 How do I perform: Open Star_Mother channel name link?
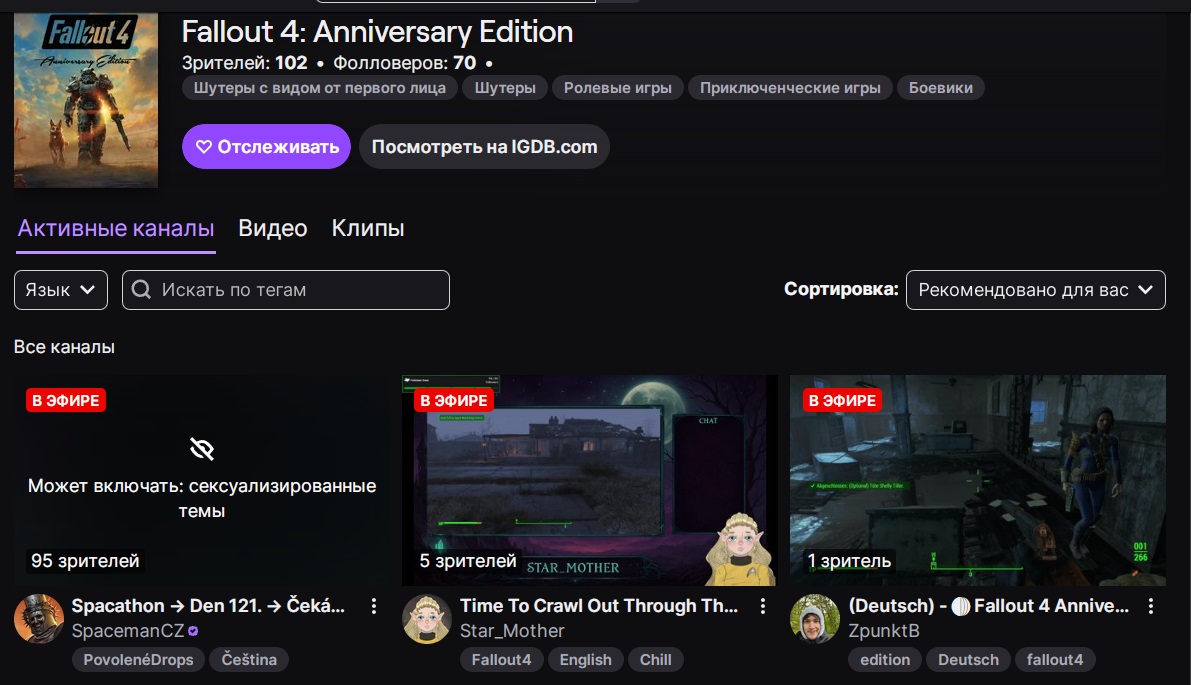pos(512,631)
